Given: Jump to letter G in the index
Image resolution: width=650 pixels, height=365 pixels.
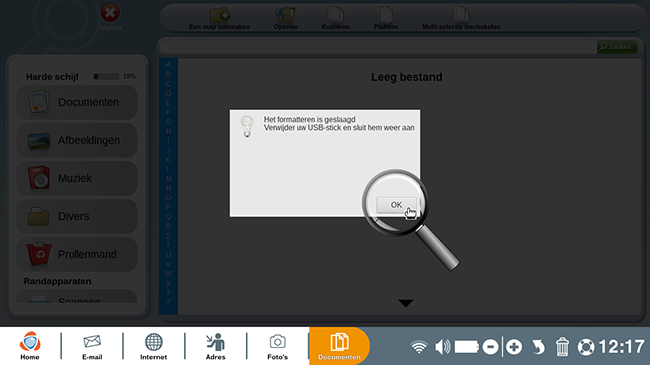Looking at the screenshot, I should [168, 122].
